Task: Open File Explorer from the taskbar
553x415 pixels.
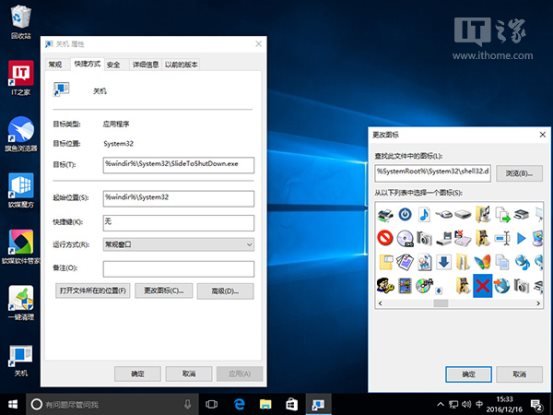Action: coord(265,404)
